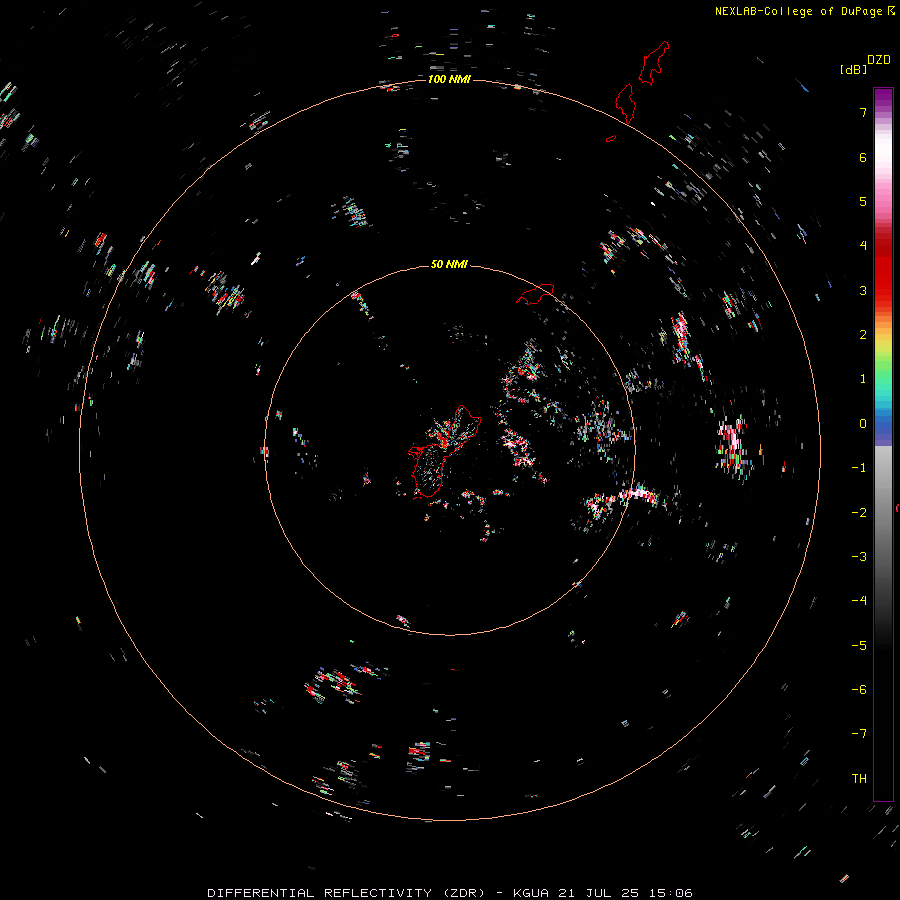Click the 5 value on color scale

coord(863,201)
